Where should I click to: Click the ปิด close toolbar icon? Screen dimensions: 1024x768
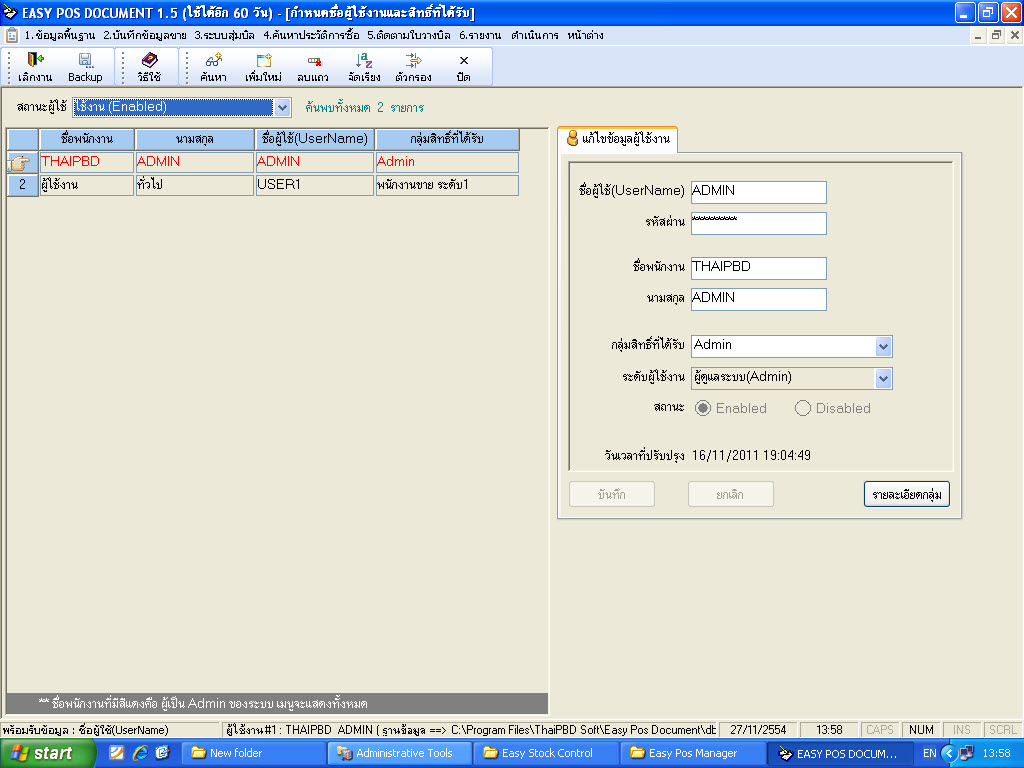464,67
